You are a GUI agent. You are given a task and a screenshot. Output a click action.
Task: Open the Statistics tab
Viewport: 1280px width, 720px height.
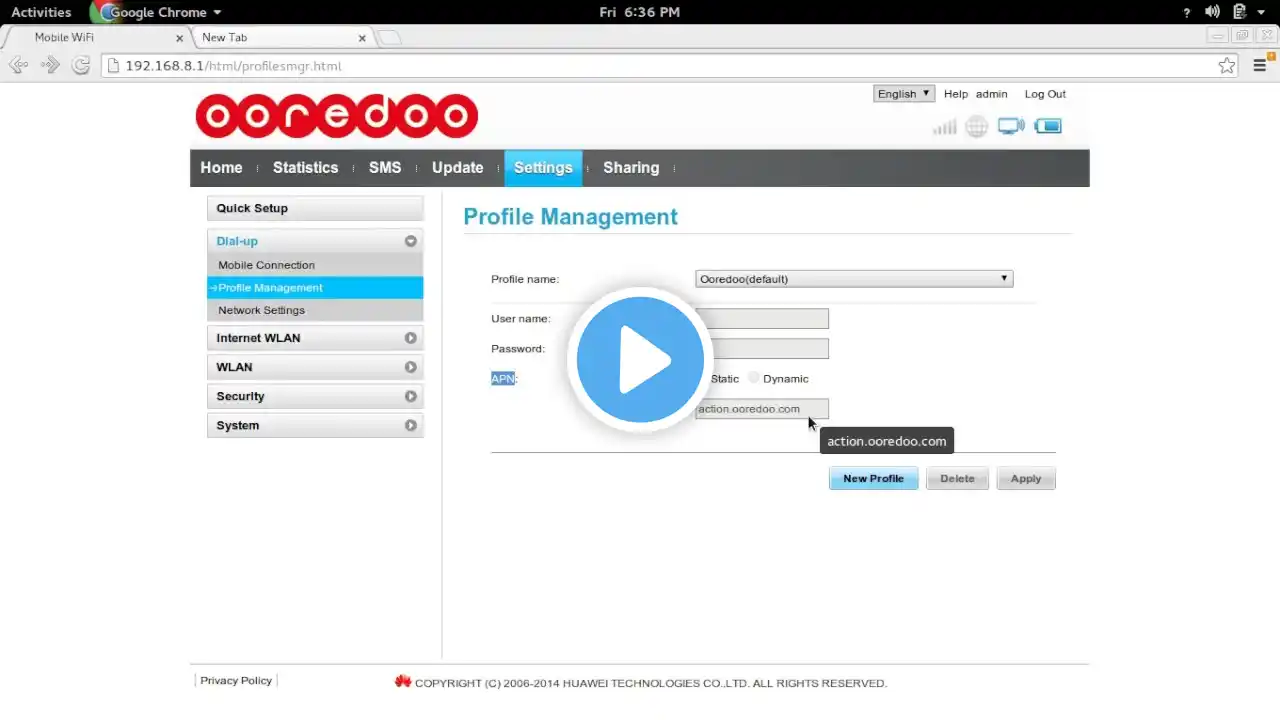(x=305, y=168)
